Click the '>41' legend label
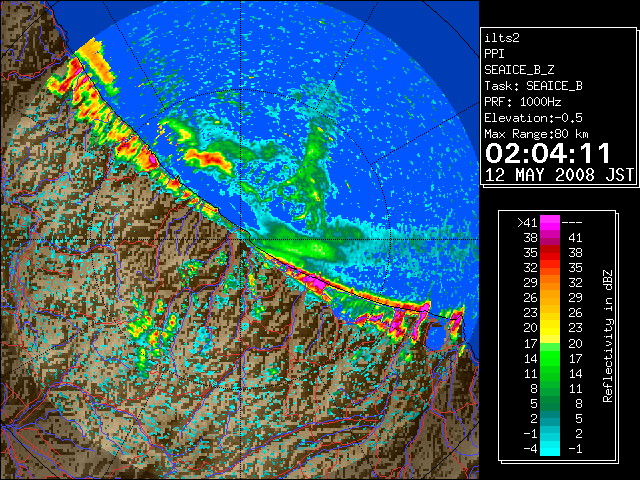 [527, 222]
